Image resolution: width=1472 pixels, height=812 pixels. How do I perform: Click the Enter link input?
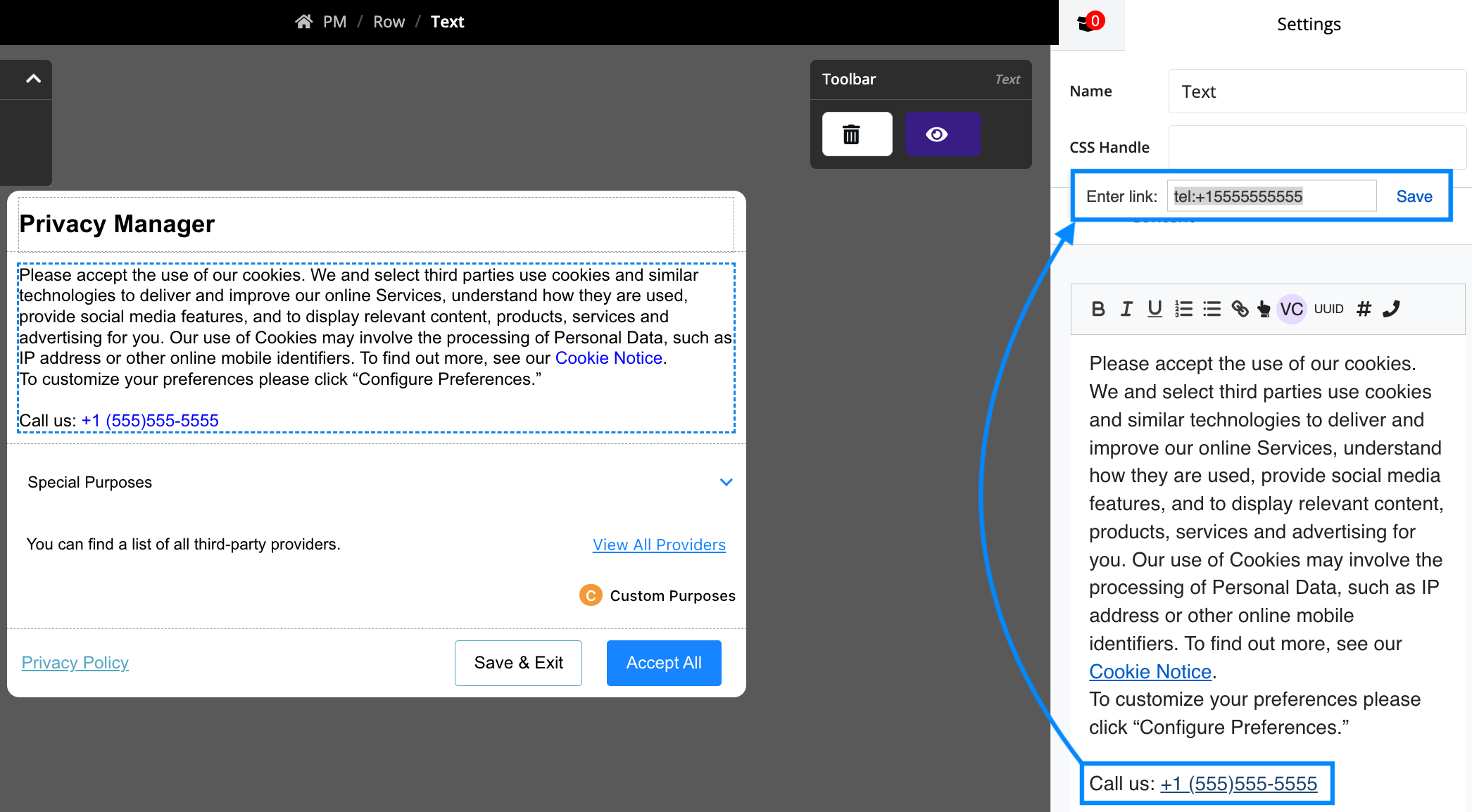click(1271, 196)
